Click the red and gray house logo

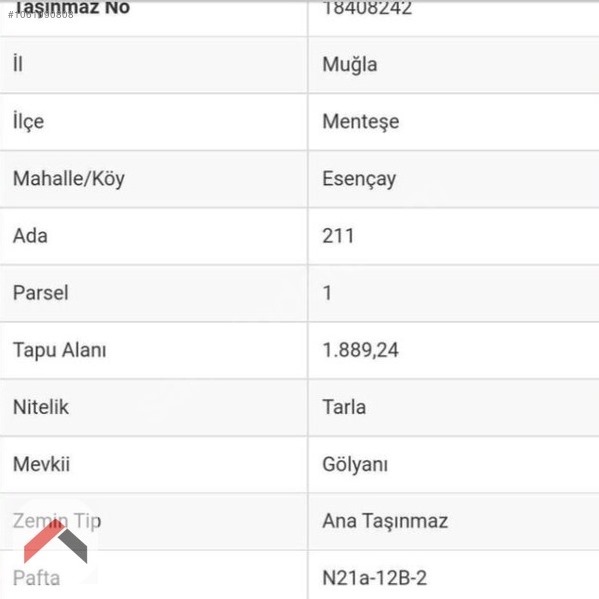click(56, 542)
